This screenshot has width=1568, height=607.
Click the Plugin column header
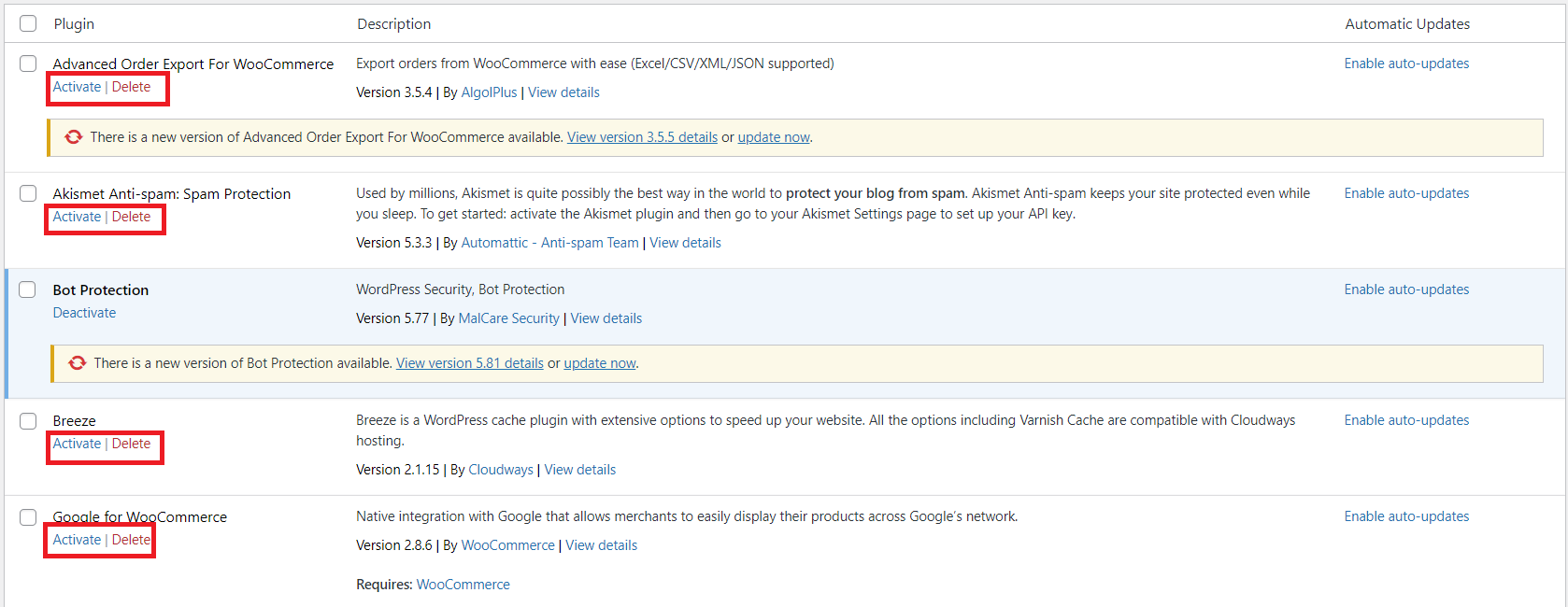(x=74, y=24)
